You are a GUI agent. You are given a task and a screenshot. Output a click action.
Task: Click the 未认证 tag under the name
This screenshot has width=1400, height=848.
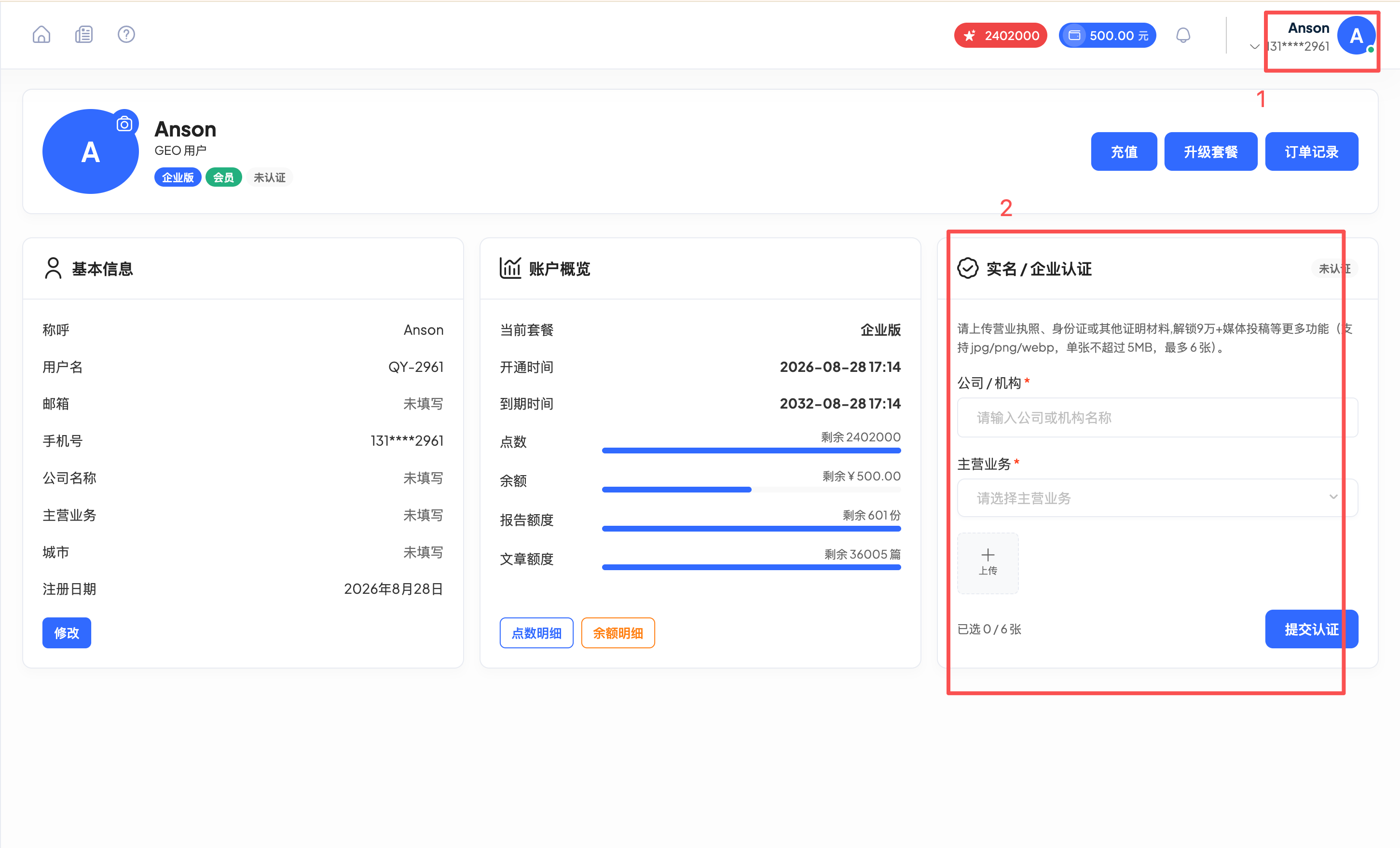click(269, 177)
